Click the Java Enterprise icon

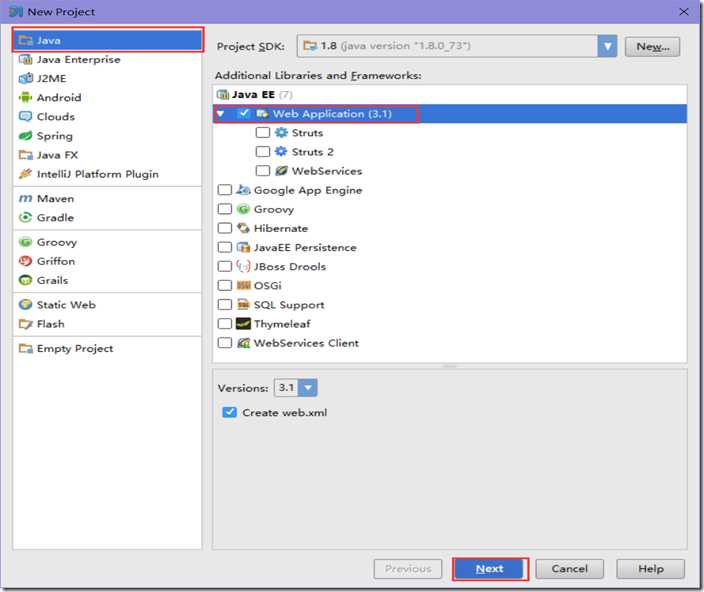pos(26,59)
